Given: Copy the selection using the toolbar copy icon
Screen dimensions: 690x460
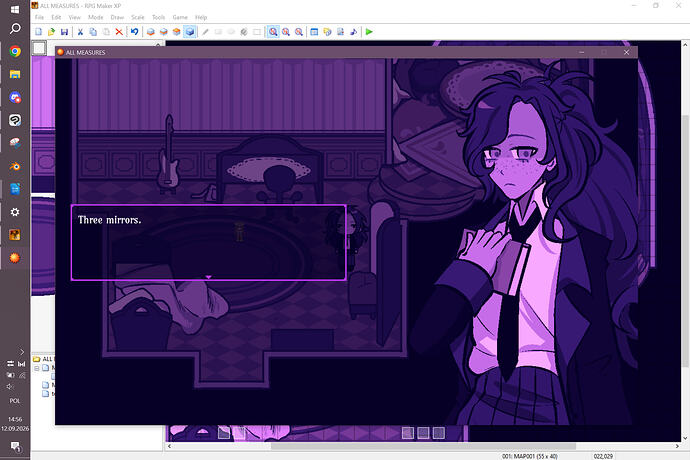Looking at the screenshot, I should [x=93, y=32].
